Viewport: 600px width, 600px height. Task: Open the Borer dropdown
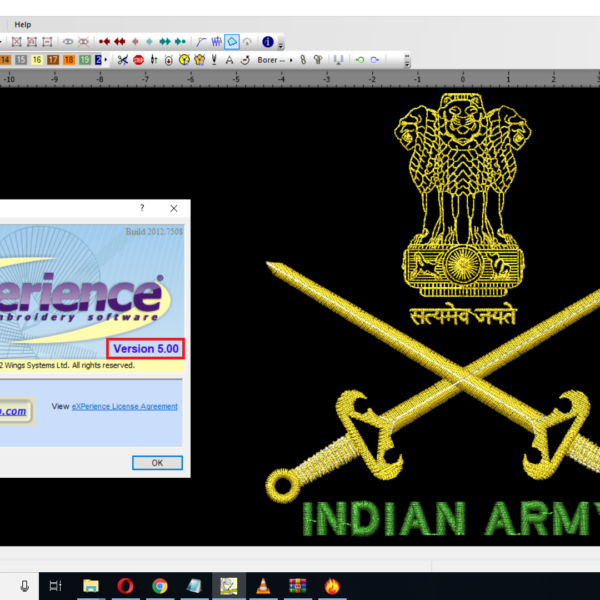[x=274, y=60]
